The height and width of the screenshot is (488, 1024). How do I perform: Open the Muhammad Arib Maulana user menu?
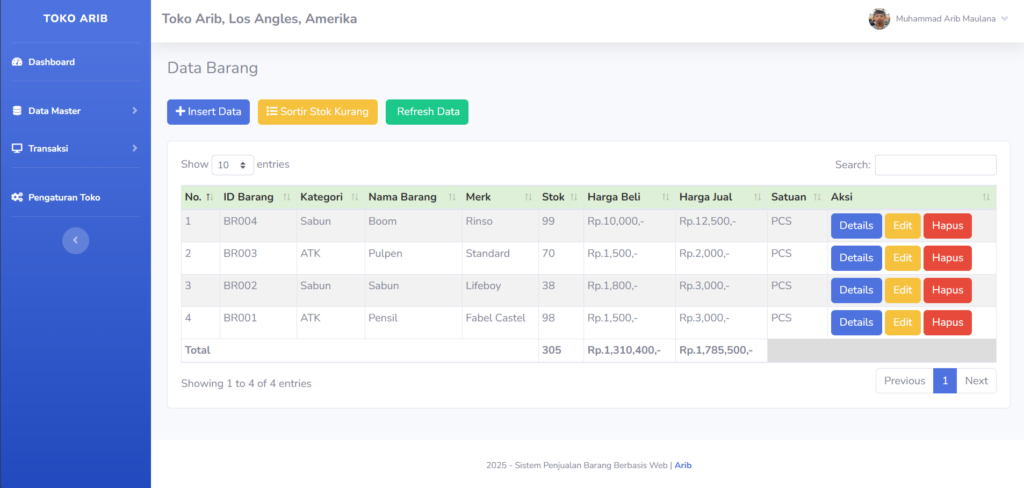pyautogui.click(x=951, y=19)
